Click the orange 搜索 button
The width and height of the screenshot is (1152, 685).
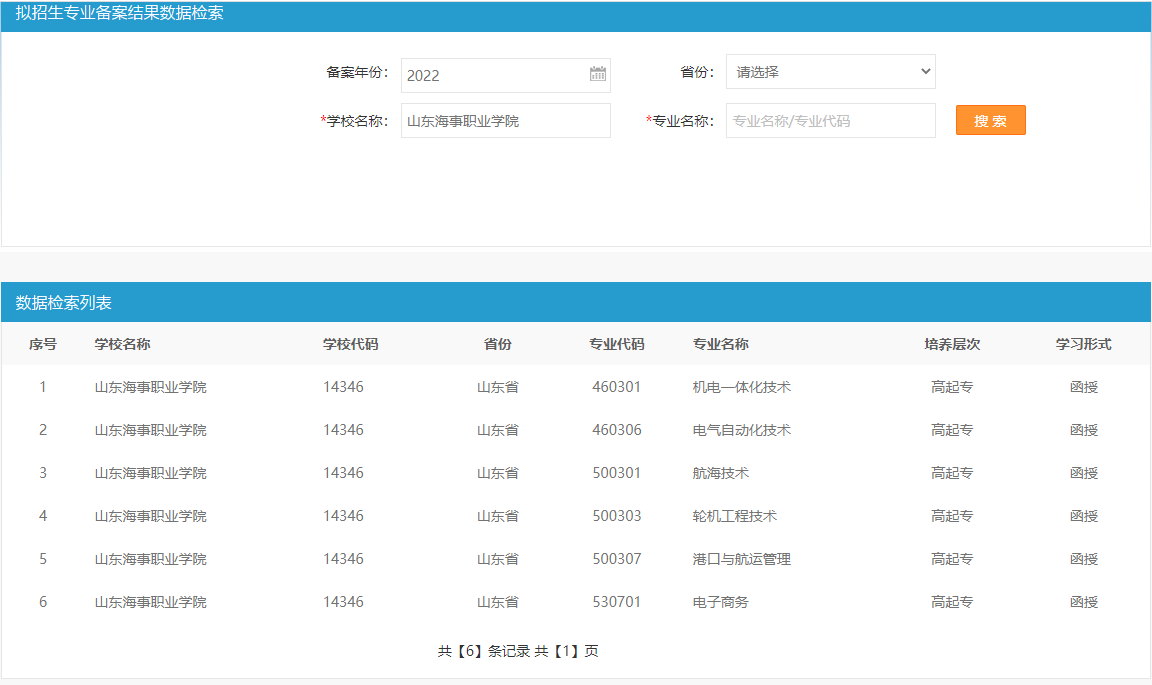[990, 121]
